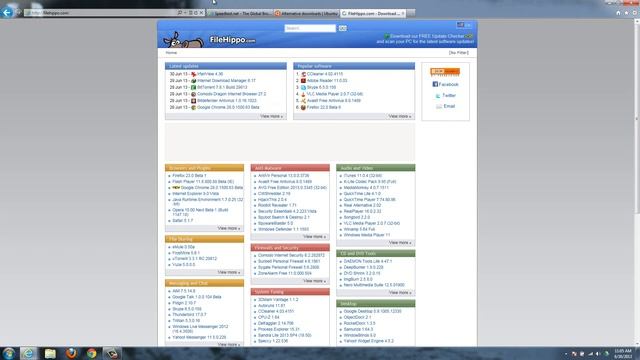This screenshot has width=640, height=360.
Task: Switch to the Alternative downloads Ubuntu tab
Action: (306, 13)
